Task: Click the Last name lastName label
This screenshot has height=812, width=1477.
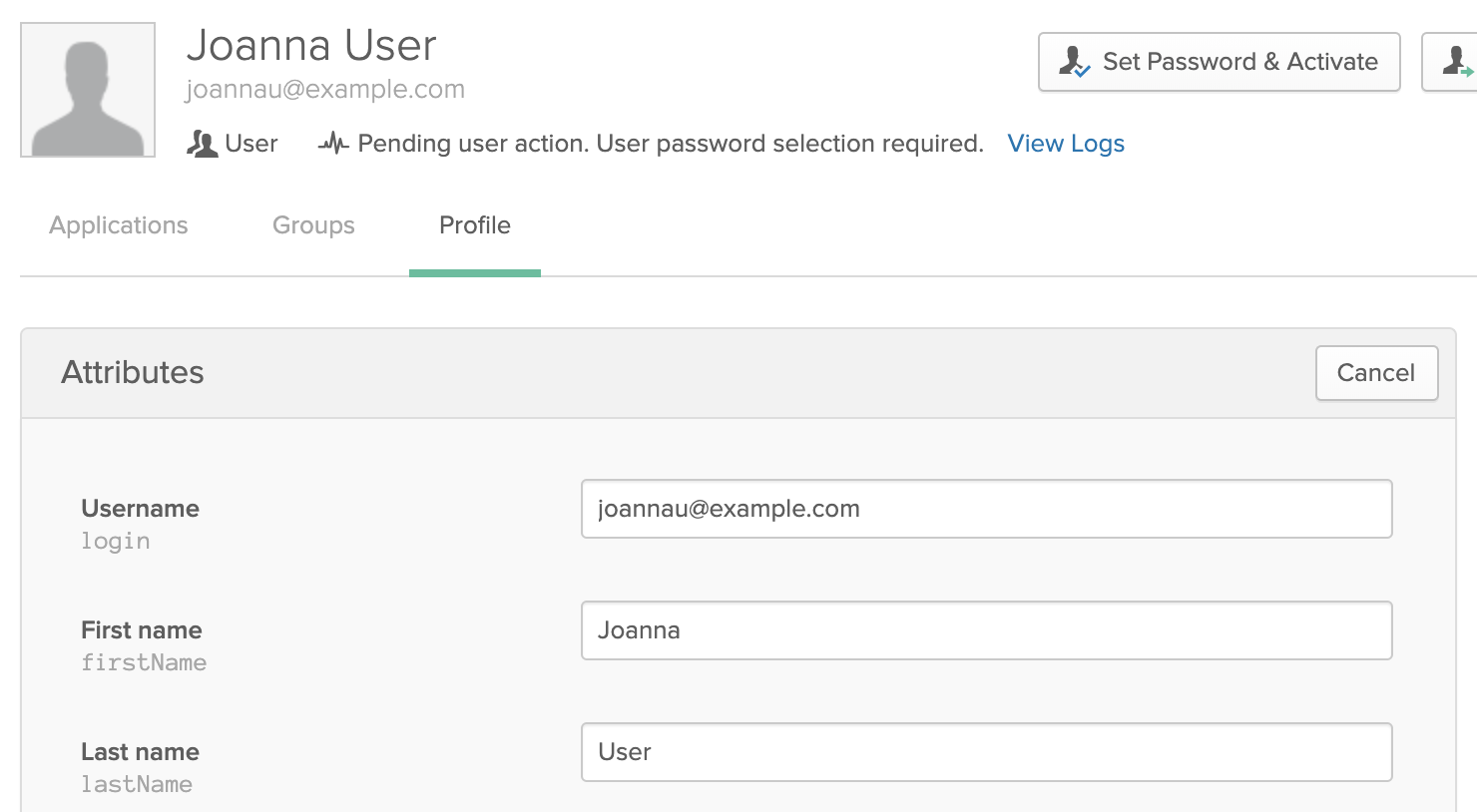Action: 140,768
